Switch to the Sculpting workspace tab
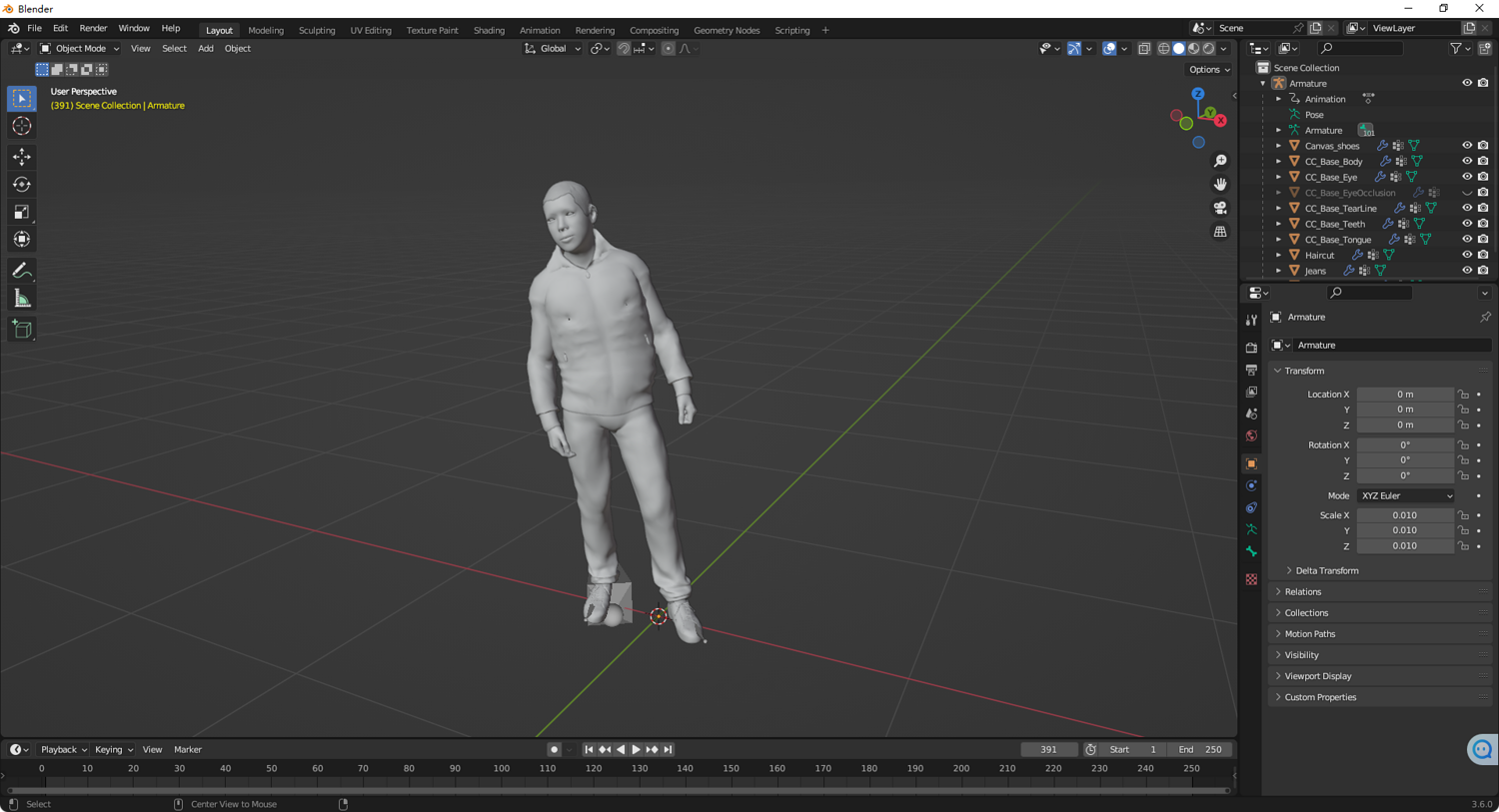Image resolution: width=1499 pixels, height=812 pixels. point(317,30)
